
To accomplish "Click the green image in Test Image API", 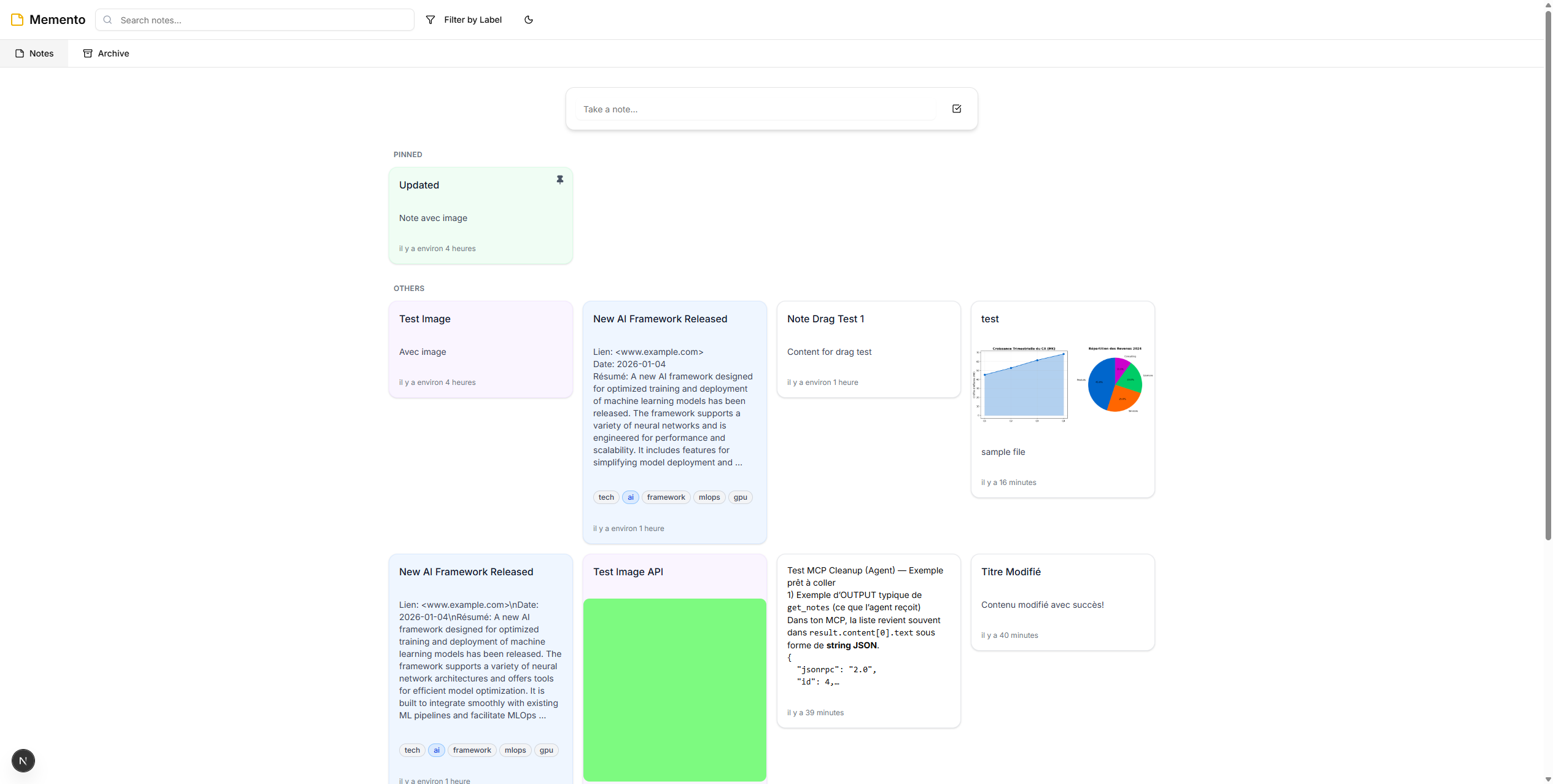I will click(x=674, y=689).
